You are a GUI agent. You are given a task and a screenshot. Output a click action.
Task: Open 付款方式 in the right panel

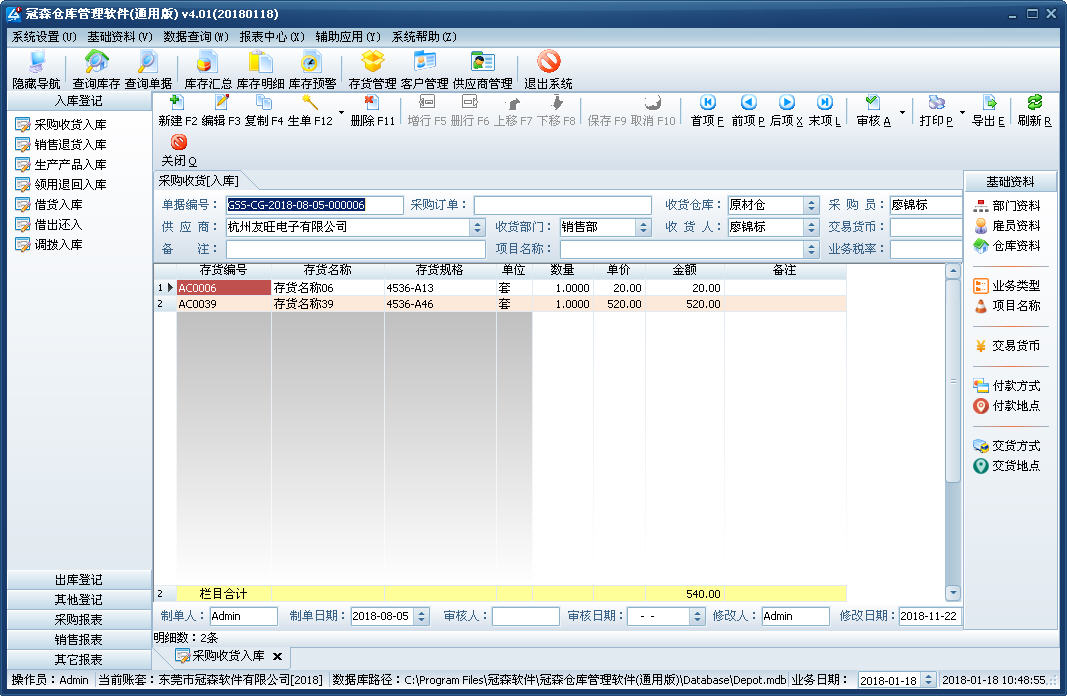coord(1007,386)
